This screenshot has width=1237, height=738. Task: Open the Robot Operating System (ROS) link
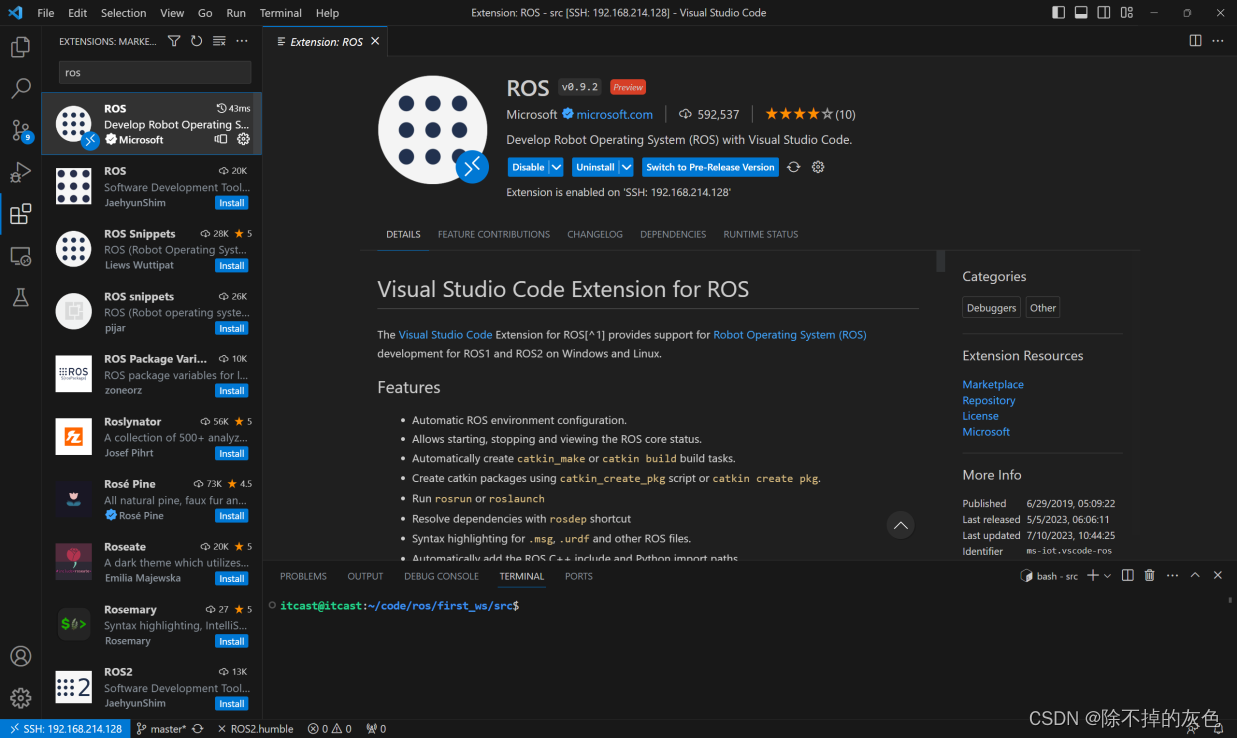click(x=790, y=334)
